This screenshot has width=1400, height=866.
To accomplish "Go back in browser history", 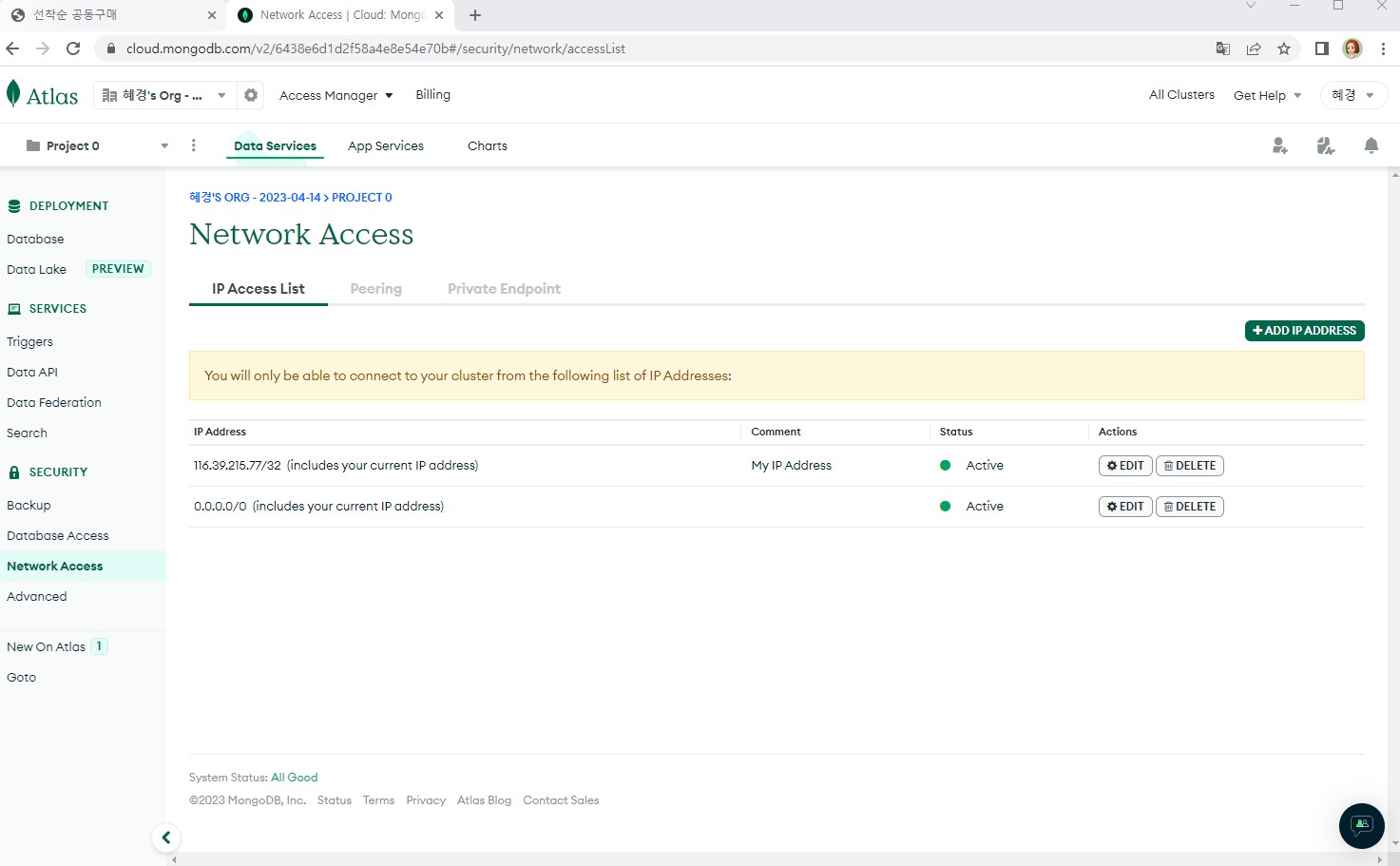I will [12, 48].
